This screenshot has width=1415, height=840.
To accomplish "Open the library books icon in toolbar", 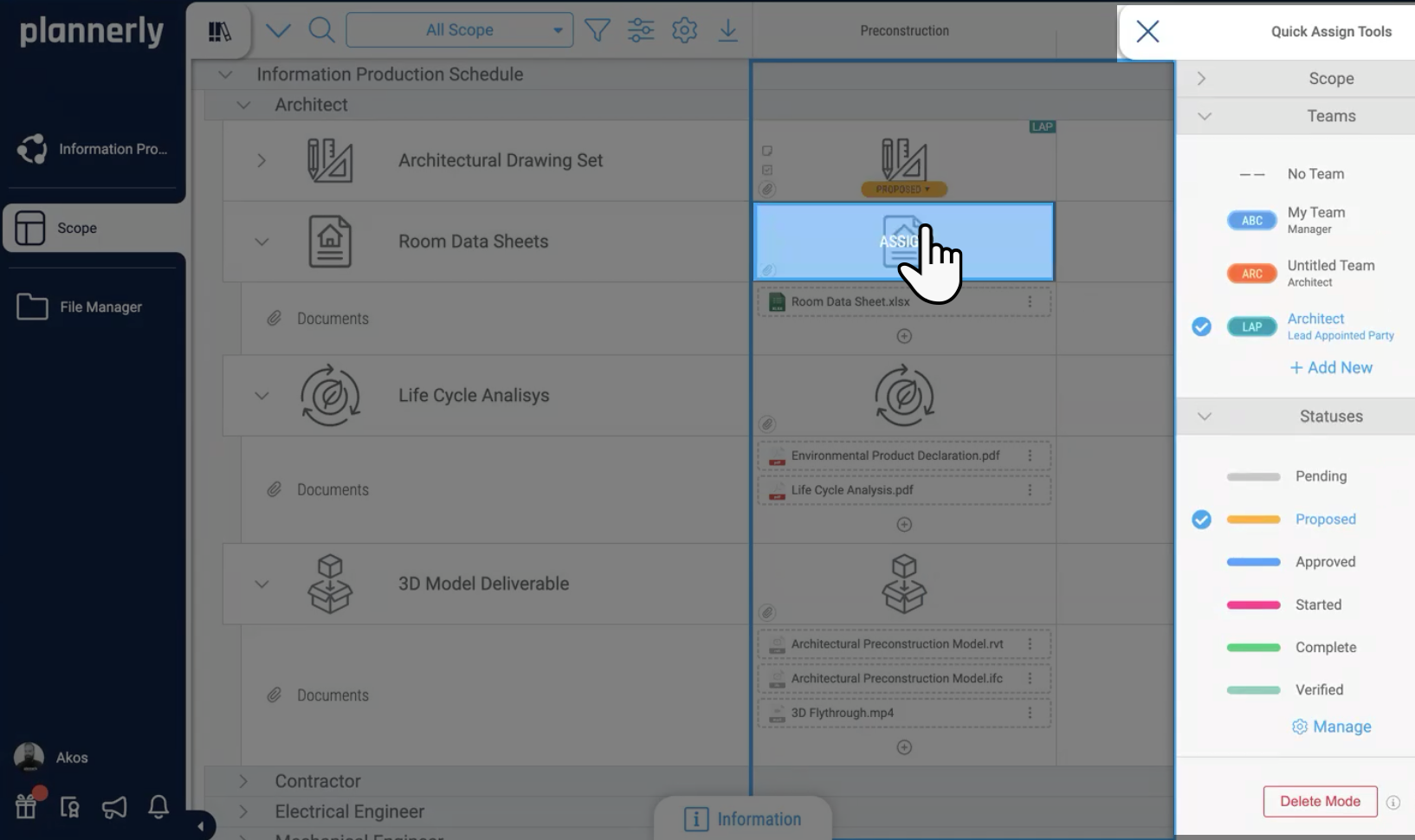I will point(220,32).
